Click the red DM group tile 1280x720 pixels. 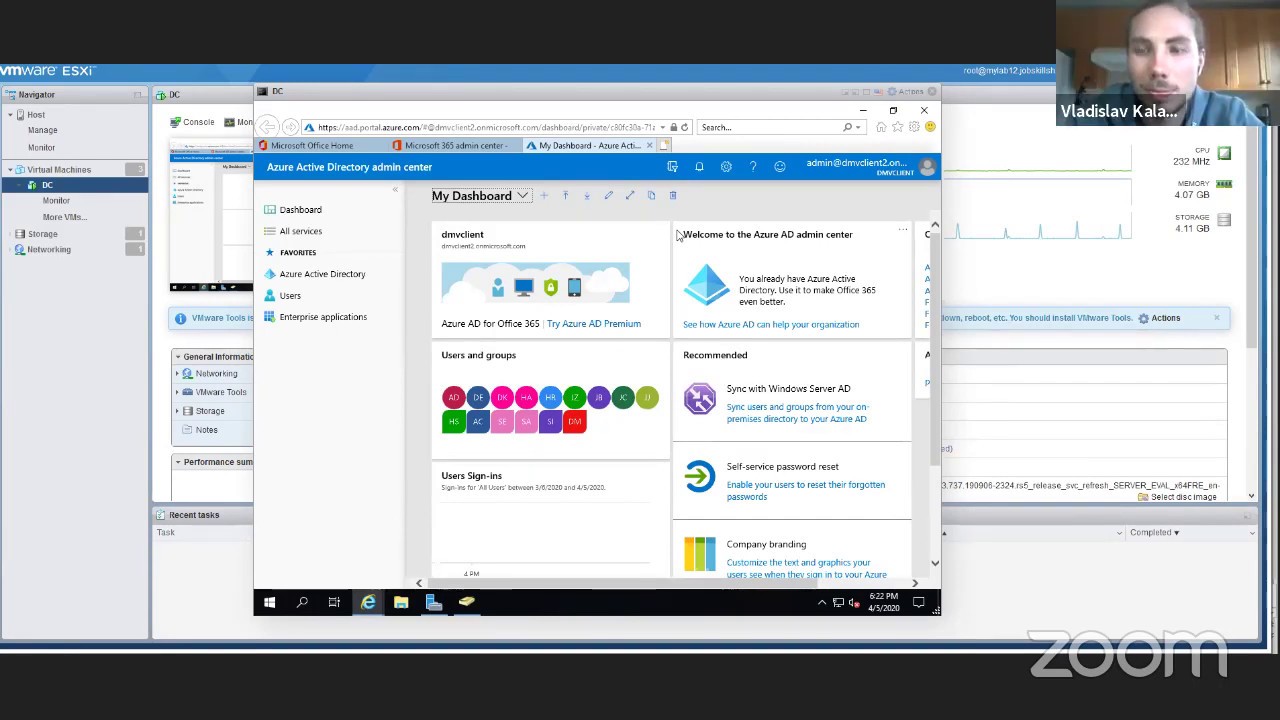click(x=574, y=422)
